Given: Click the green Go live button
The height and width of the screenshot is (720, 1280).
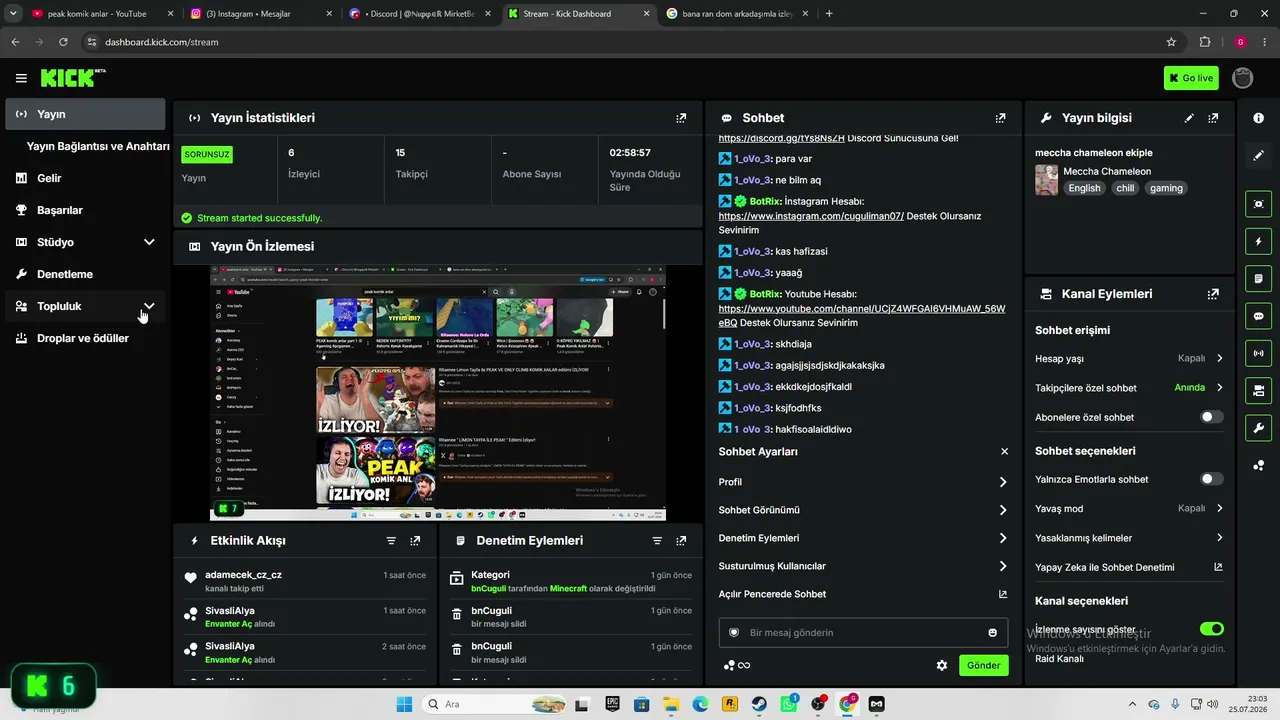Looking at the screenshot, I should click(x=1191, y=78).
